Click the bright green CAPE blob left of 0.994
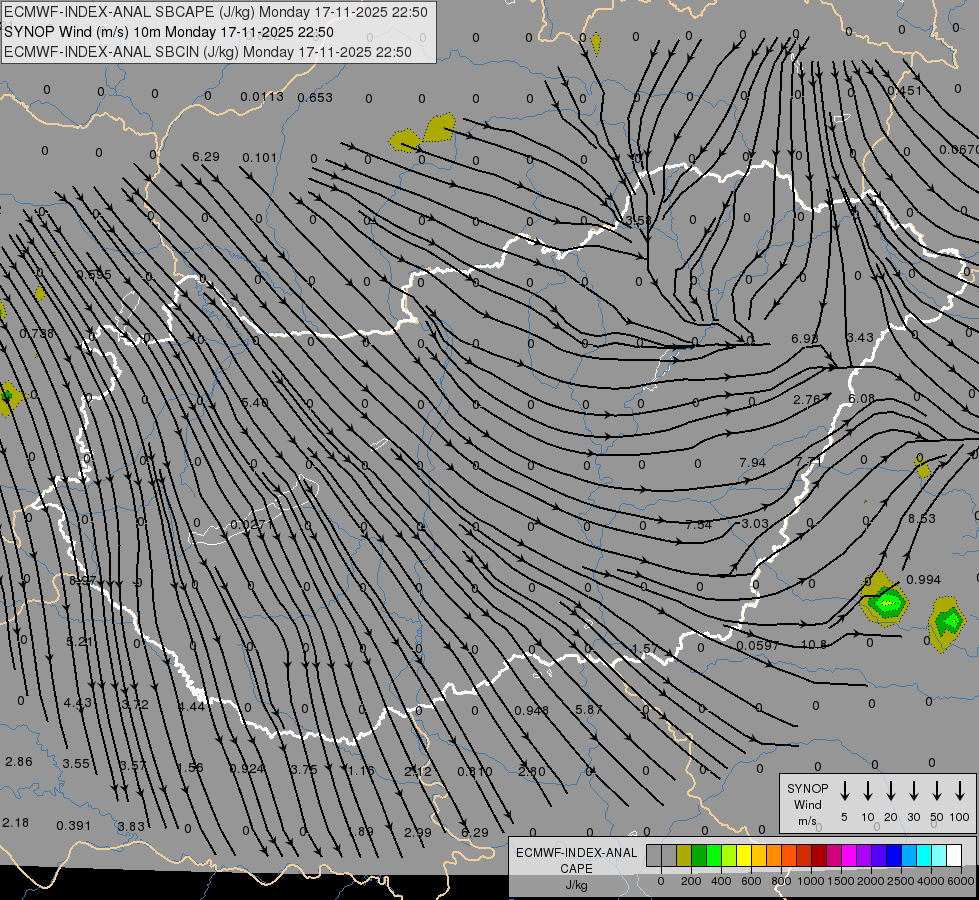This screenshot has height=900, width=979. tap(884, 601)
